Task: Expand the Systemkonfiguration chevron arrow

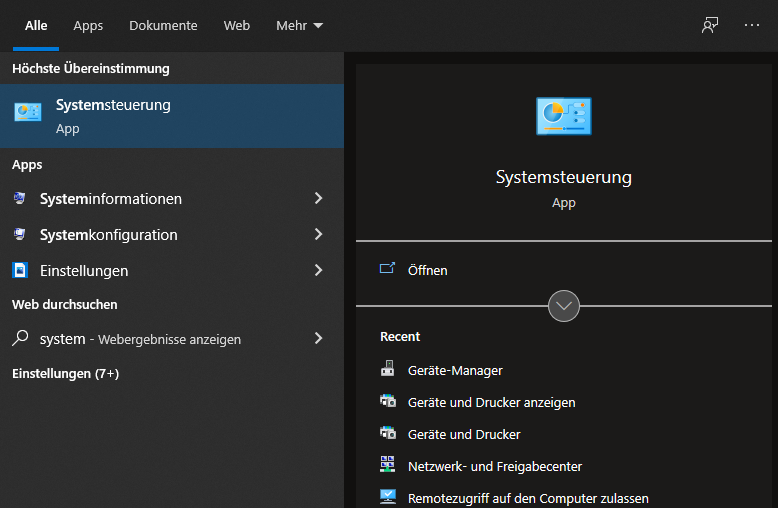Action: pyautogui.click(x=318, y=235)
